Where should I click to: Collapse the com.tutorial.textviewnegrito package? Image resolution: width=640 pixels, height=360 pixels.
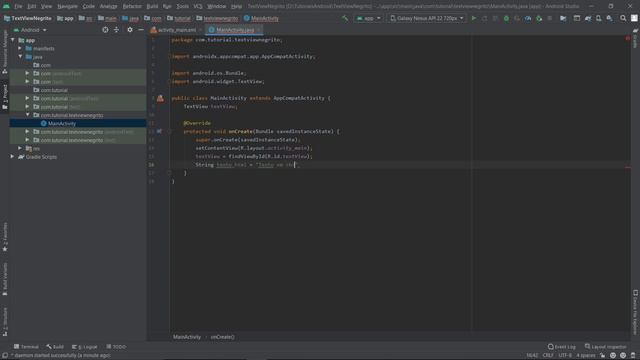(28, 115)
